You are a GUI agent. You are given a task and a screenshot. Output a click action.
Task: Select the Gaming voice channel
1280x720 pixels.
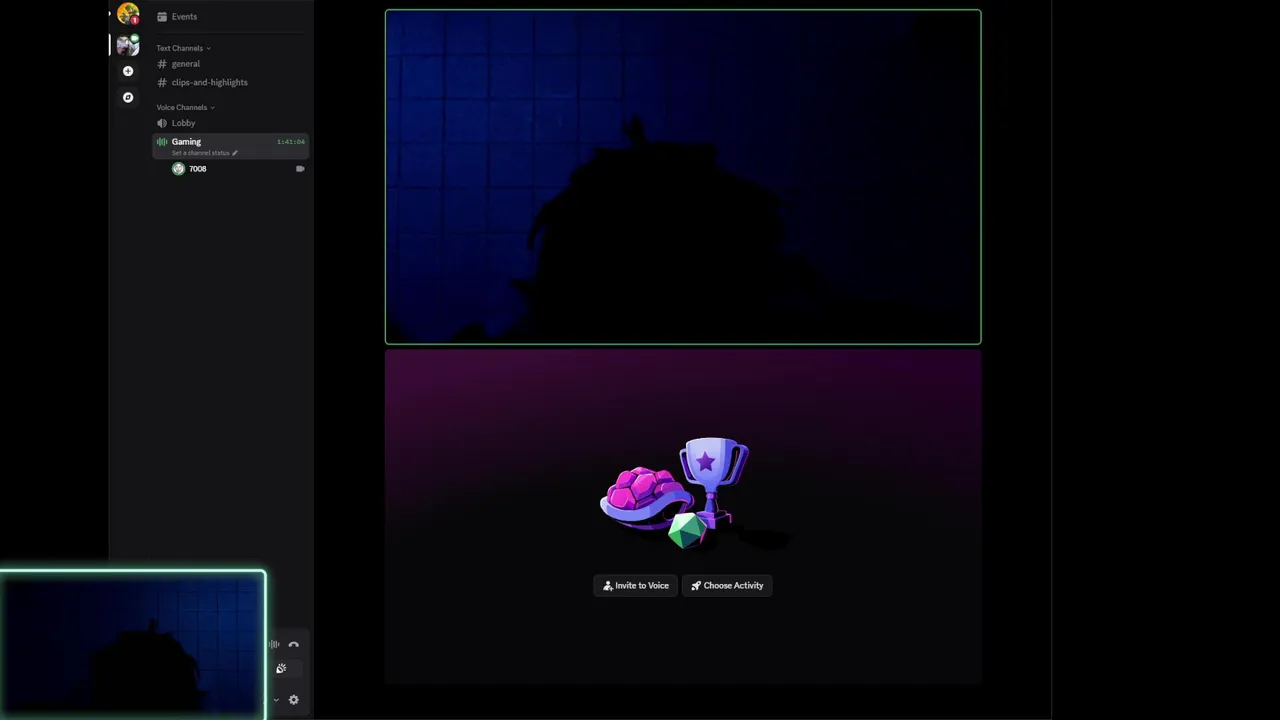[230, 146]
